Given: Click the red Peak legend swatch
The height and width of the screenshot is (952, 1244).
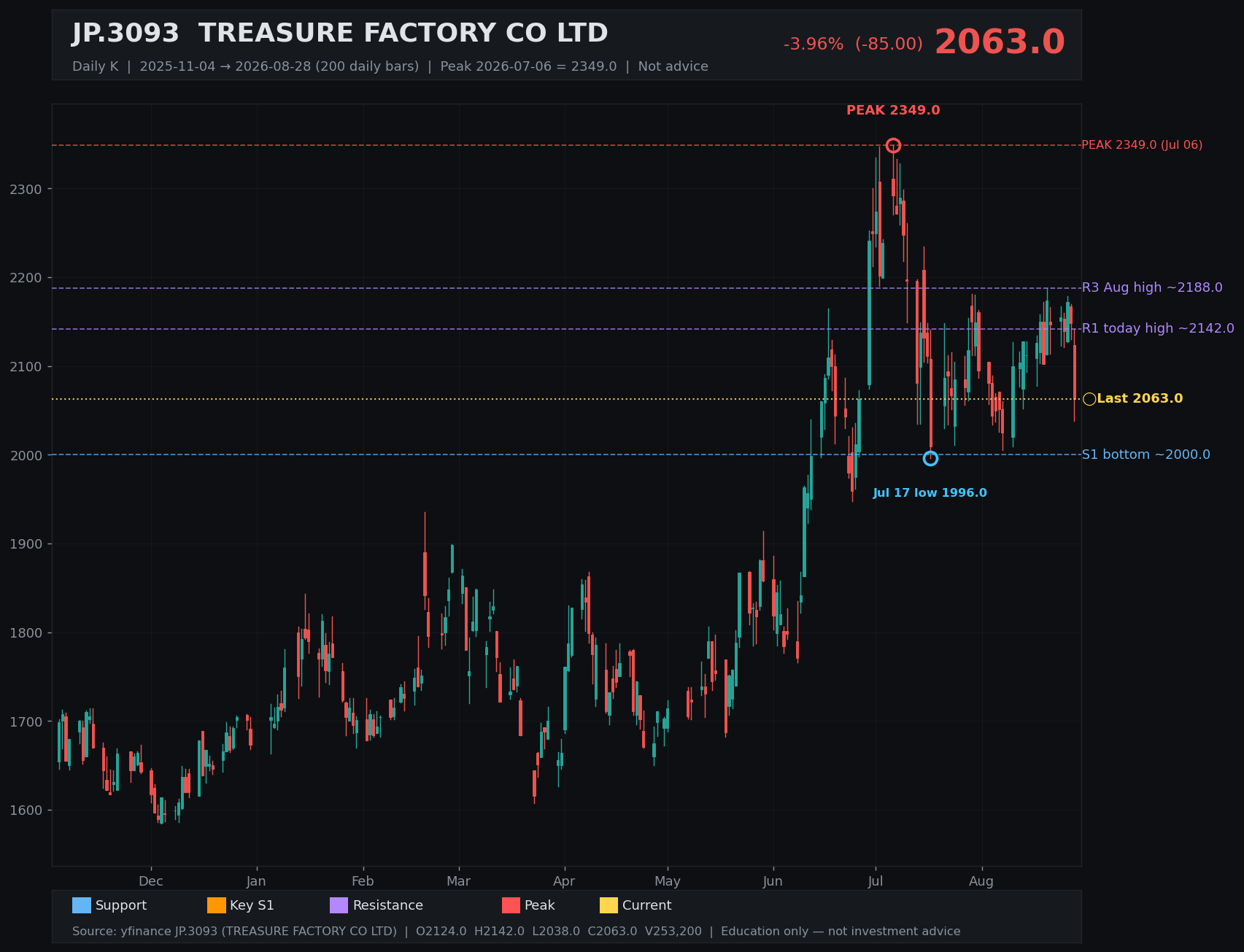Looking at the screenshot, I should 511,905.
